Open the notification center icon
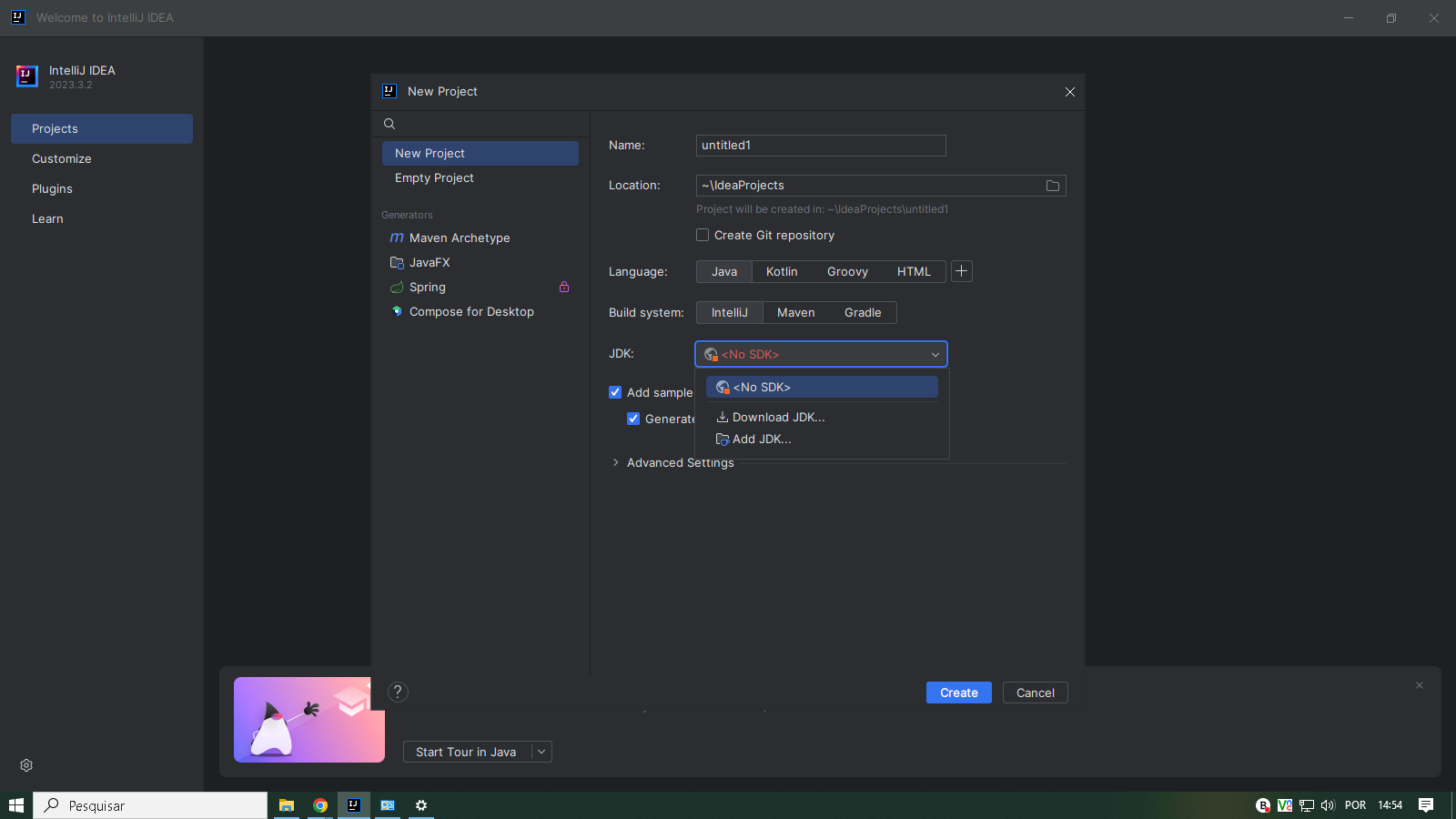 pyautogui.click(x=1426, y=805)
